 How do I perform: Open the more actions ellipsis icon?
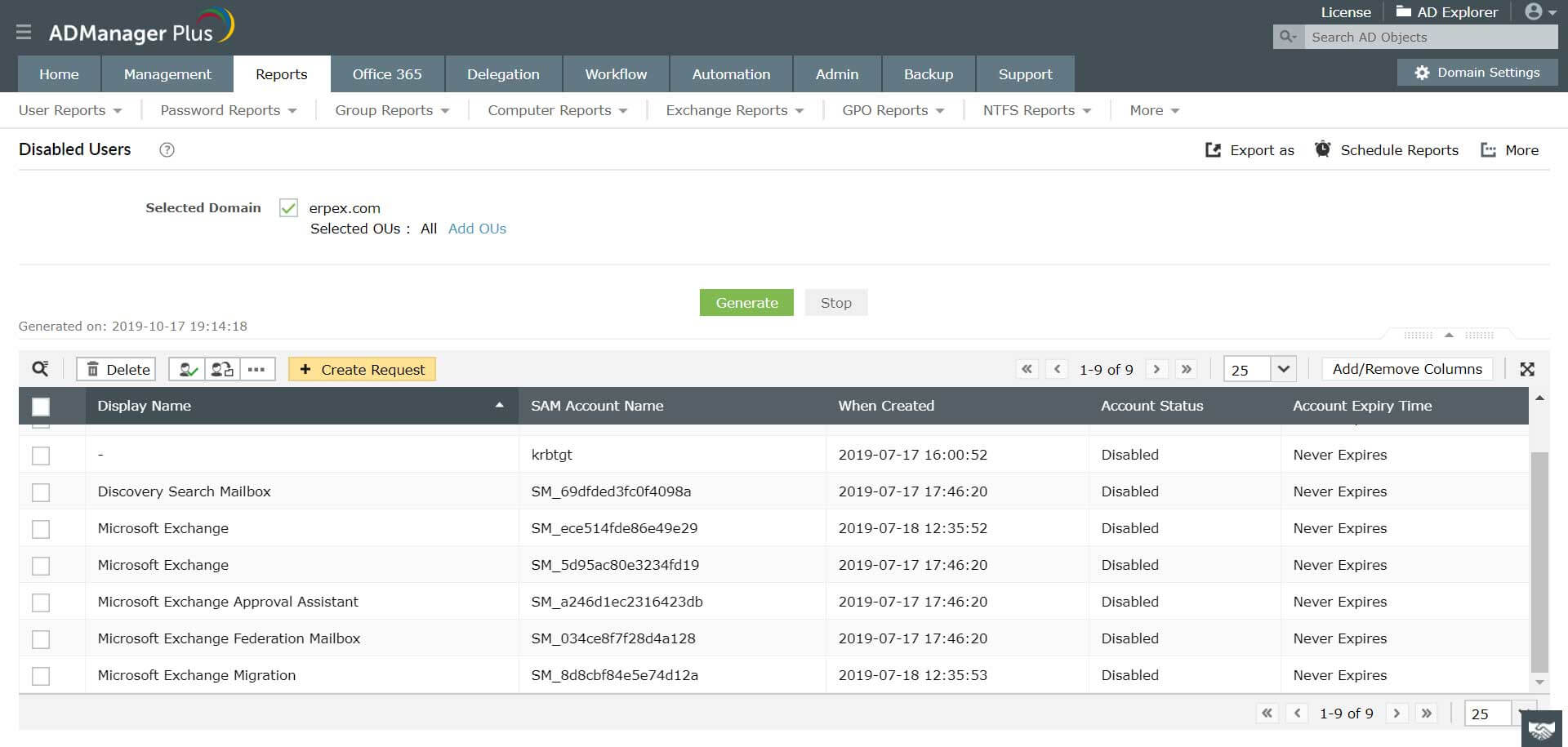(256, 369)
